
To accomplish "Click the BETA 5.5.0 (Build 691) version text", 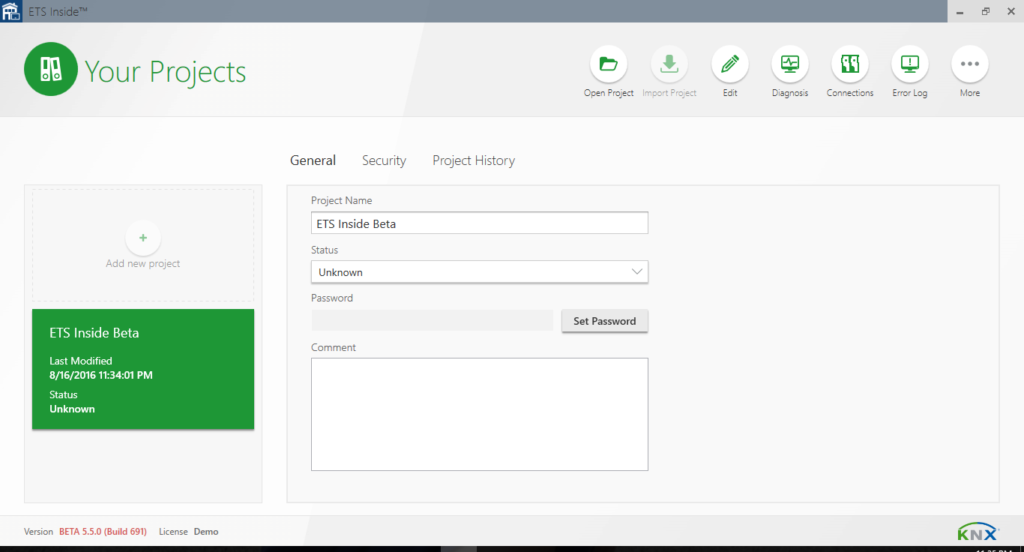I will pyautogui.click(x=103, y=532).
